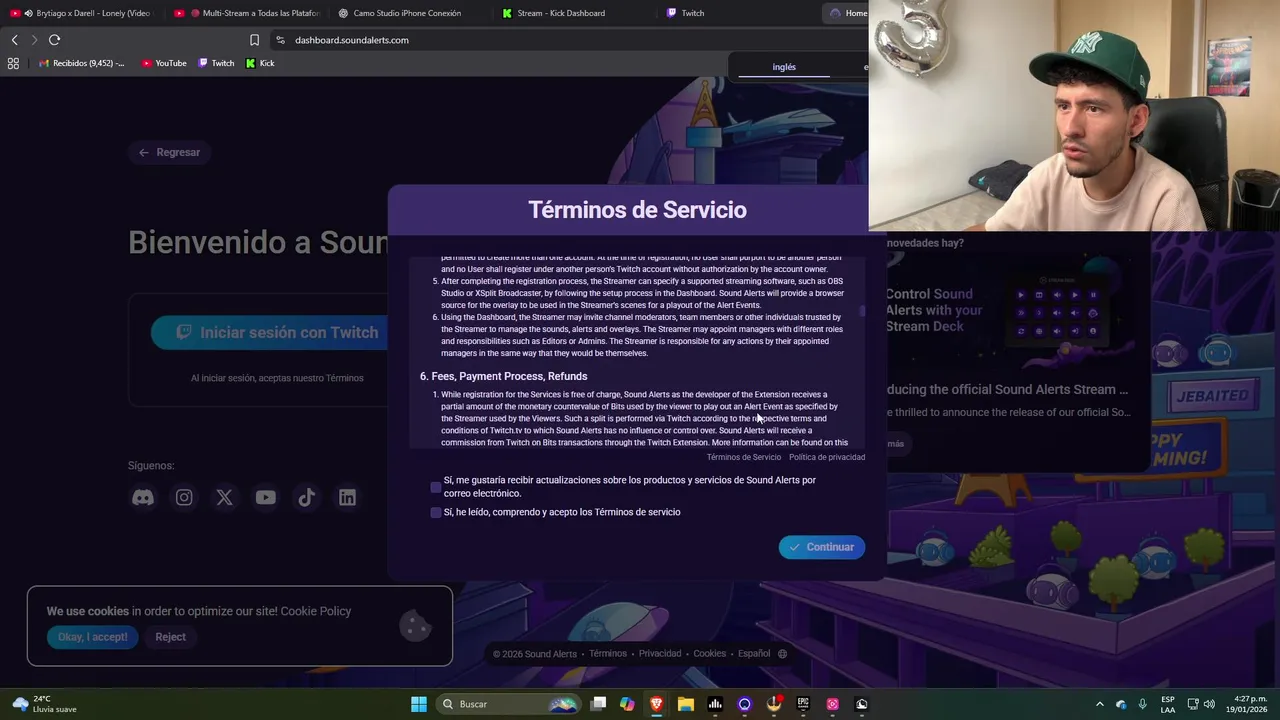Open the weather widget in the taskbar

(44, 704)
